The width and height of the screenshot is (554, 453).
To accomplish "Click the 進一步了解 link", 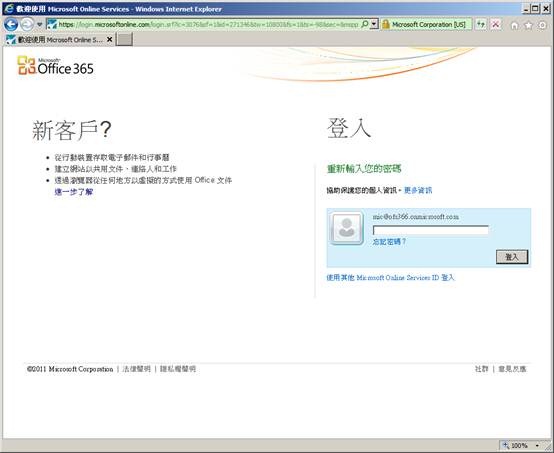I will tap(73, 192).
